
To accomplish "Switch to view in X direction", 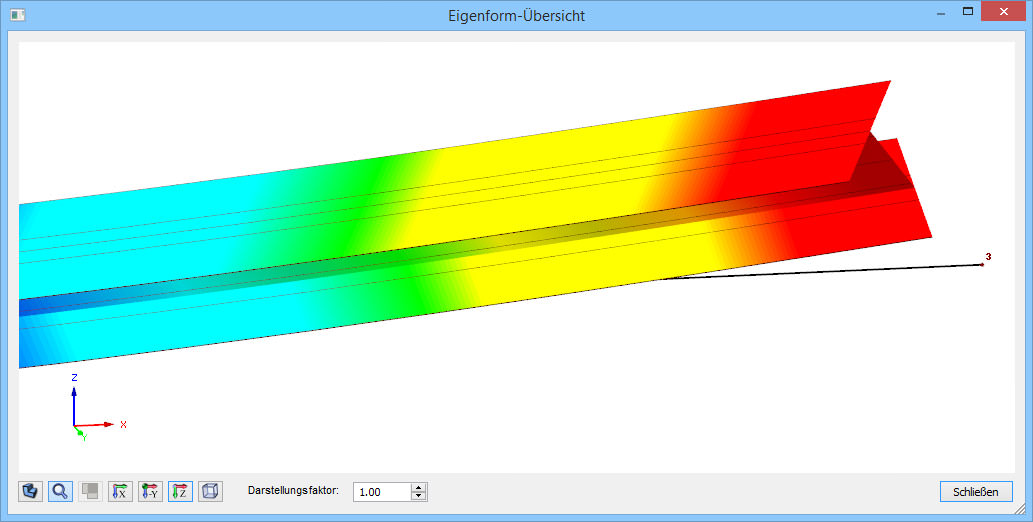I will click(x=120, y=491).
